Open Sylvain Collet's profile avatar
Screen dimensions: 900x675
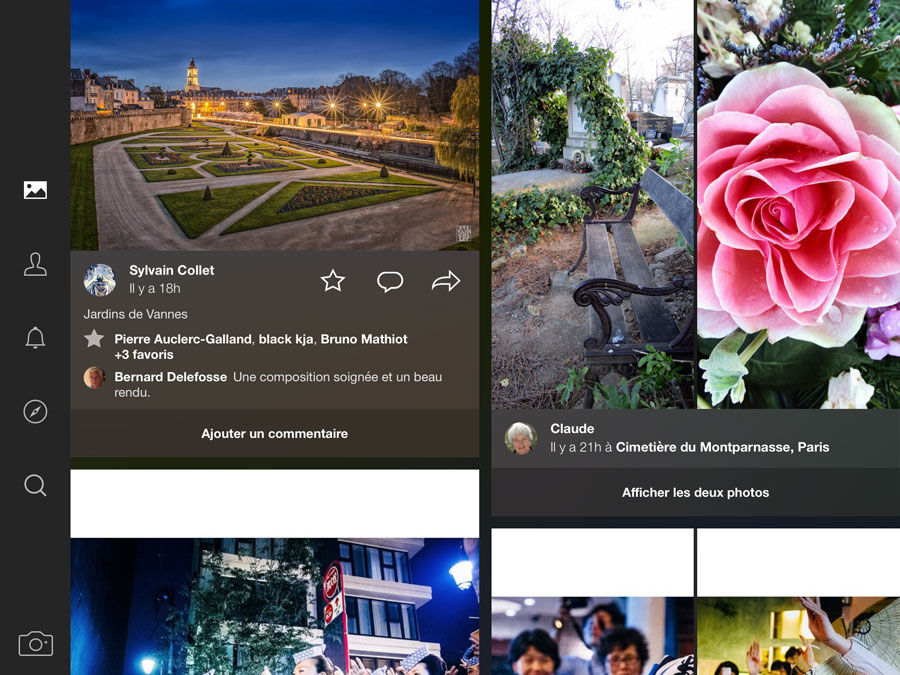(x=100, y=280)
